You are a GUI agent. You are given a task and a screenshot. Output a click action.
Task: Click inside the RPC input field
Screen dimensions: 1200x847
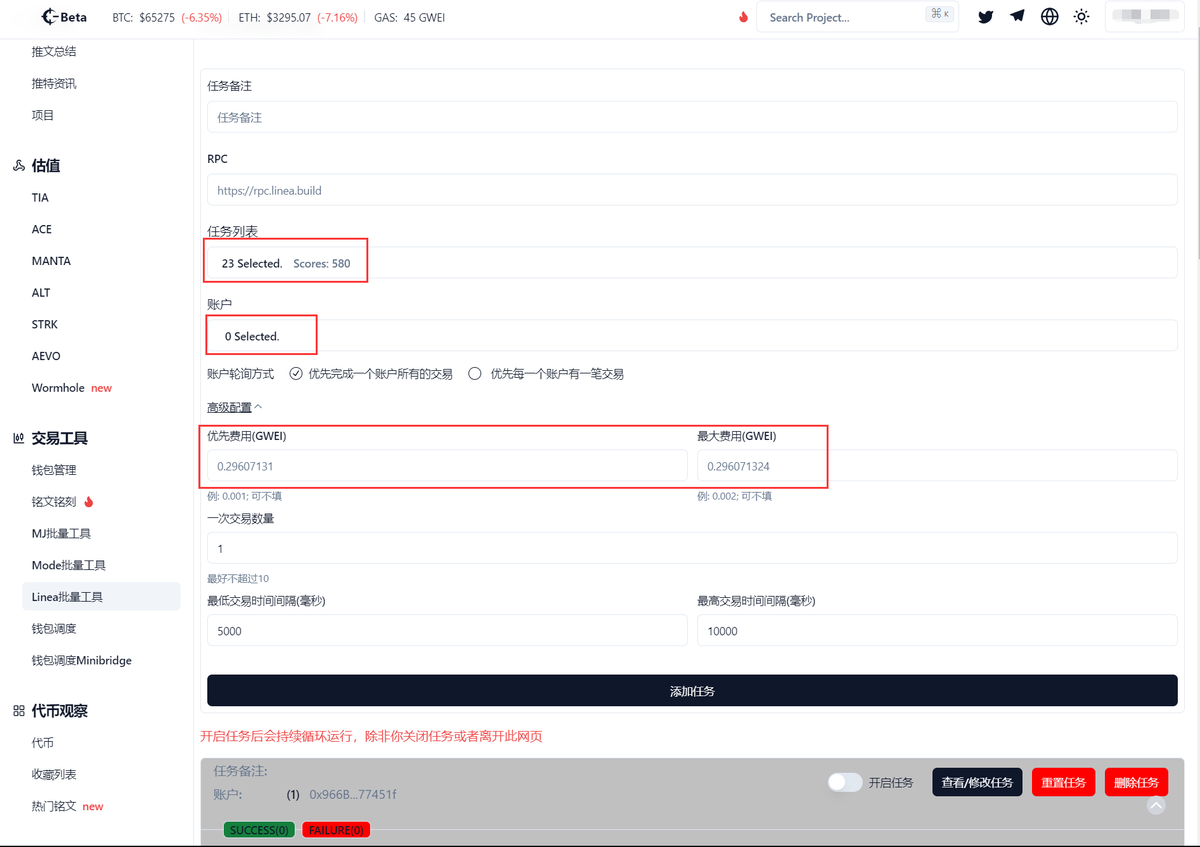coord(692,189)
